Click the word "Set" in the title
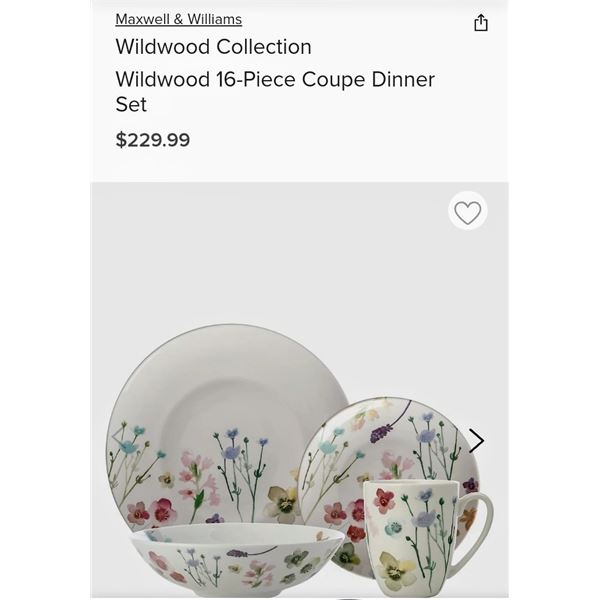This screenshot has width=600, height=600. click(131, 105)
